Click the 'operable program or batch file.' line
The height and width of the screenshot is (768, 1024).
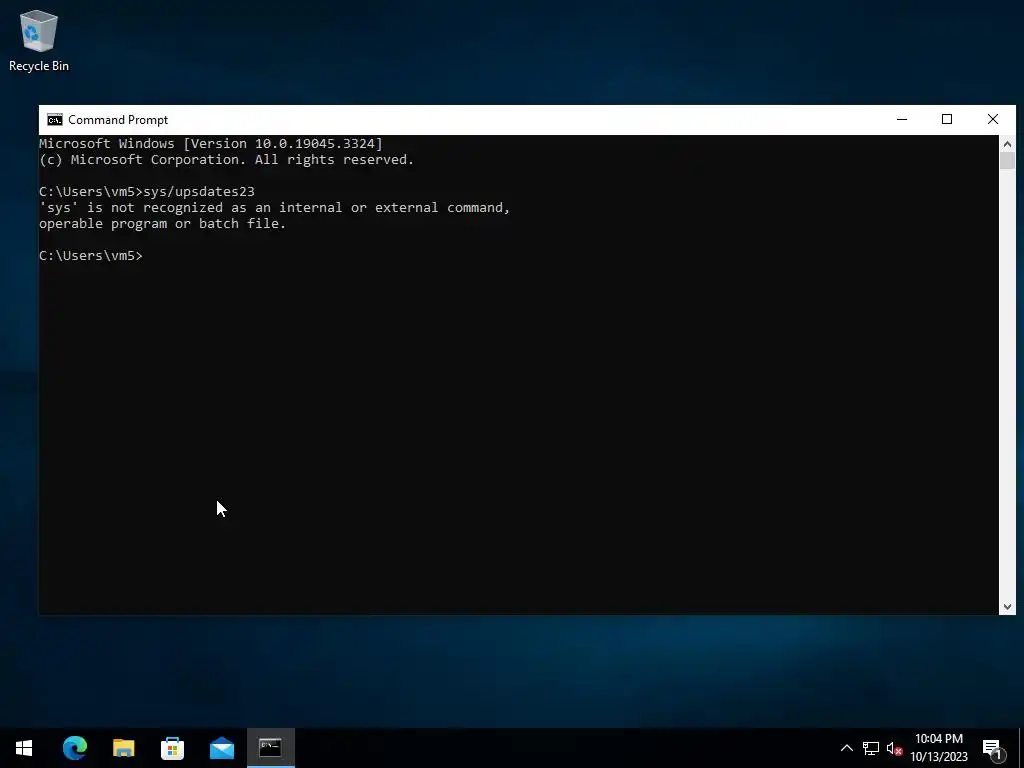click(163, 223)
